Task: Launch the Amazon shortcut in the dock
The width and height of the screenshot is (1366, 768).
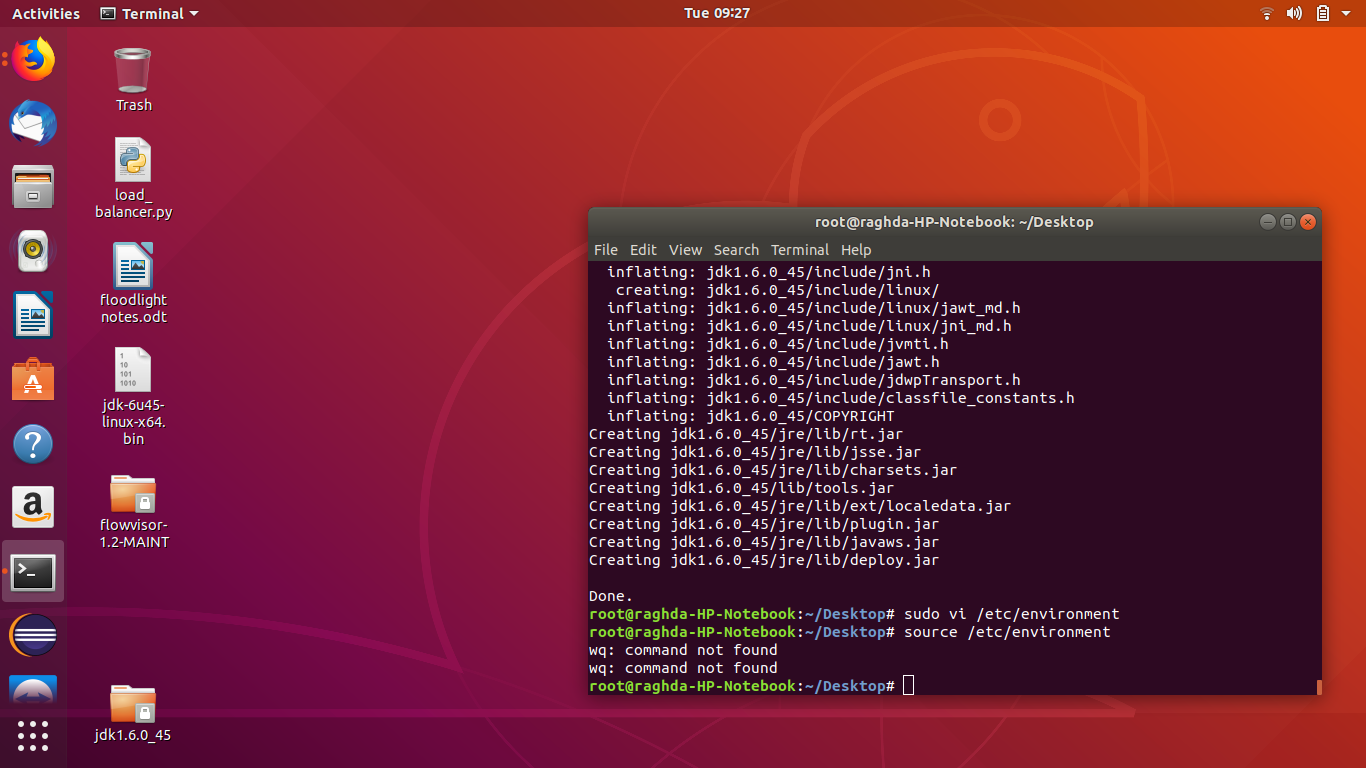Action: click(33, 507)
